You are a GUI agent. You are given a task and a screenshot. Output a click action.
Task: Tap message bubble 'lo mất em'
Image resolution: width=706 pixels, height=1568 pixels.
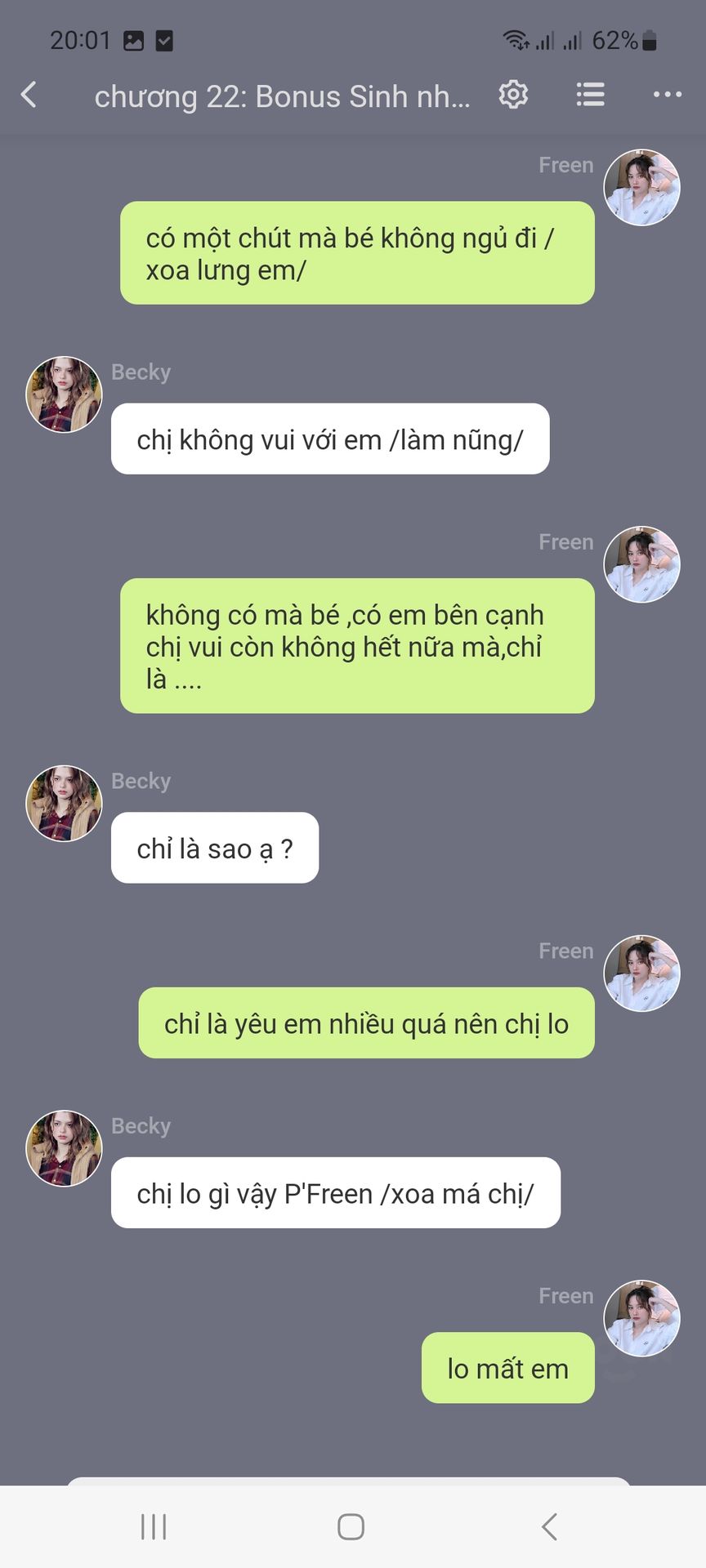[507, 1368]
